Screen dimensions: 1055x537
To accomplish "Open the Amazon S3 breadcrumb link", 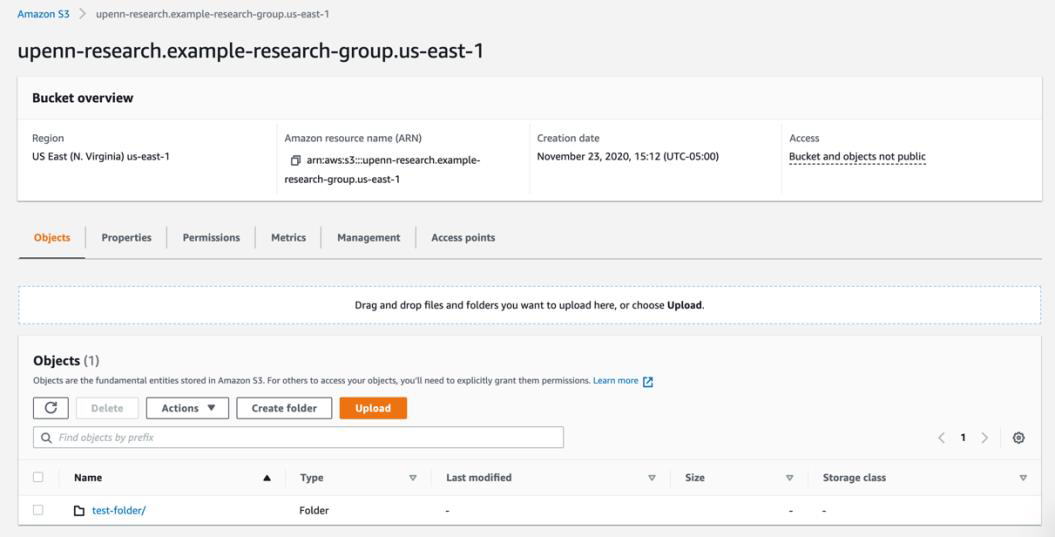I will pyautogui.click(x=43, y=13).
